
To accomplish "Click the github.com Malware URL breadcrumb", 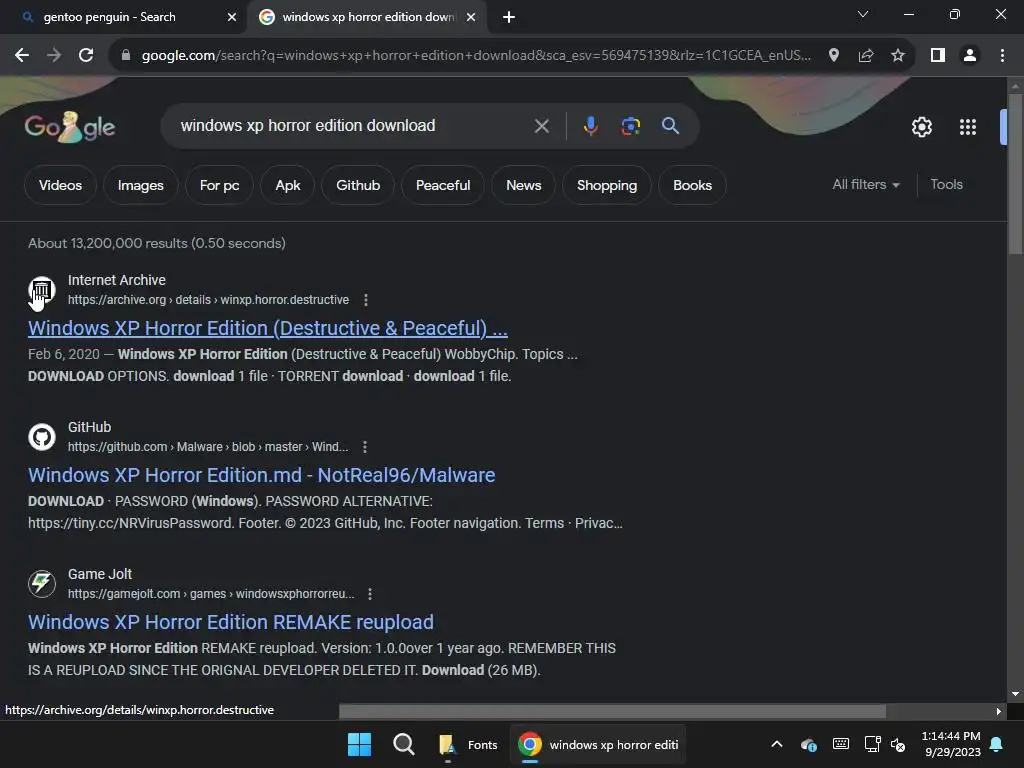I will pyautogui.click(x=208, y=447).
